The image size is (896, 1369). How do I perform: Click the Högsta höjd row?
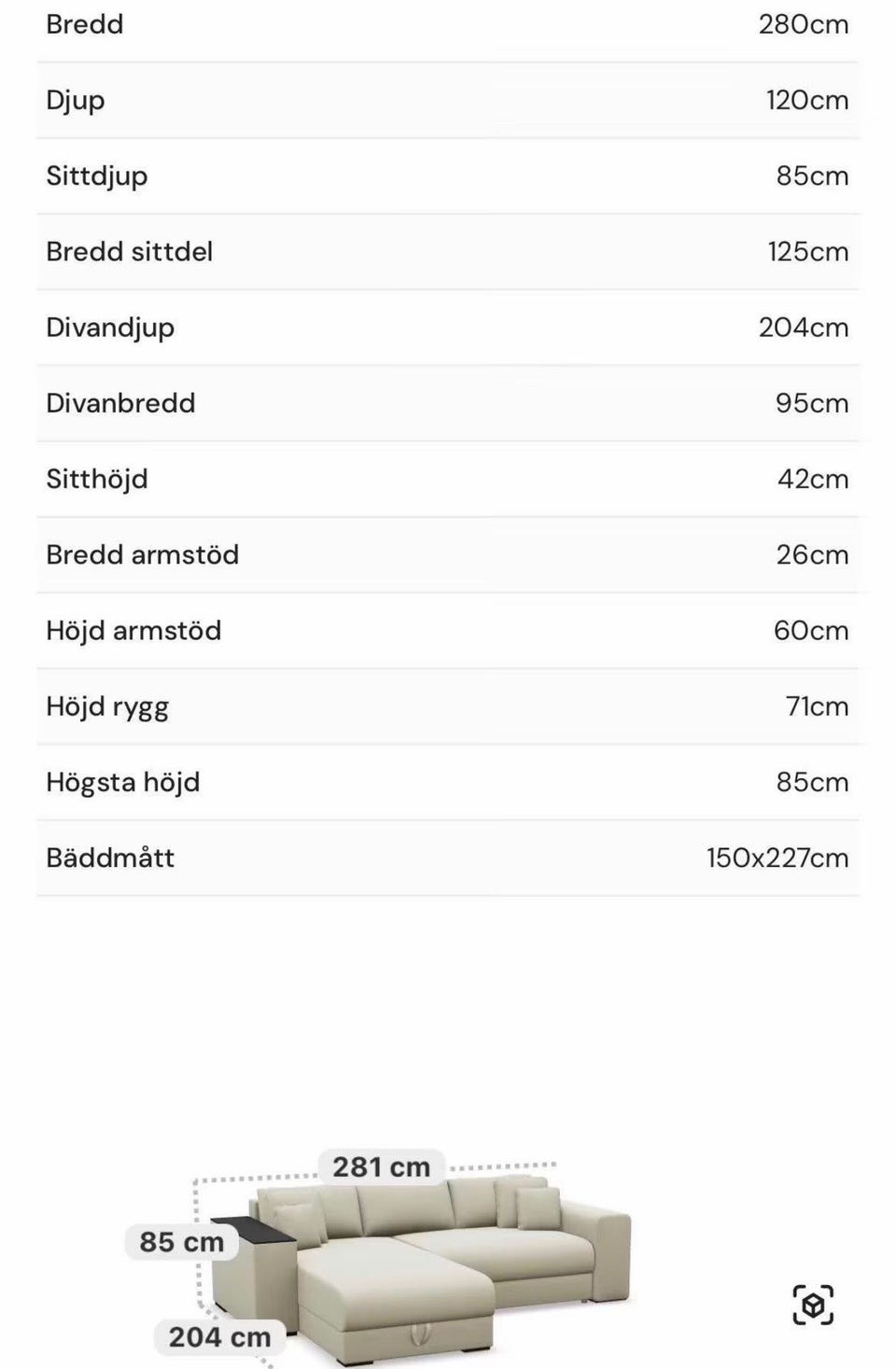point(448,782)
